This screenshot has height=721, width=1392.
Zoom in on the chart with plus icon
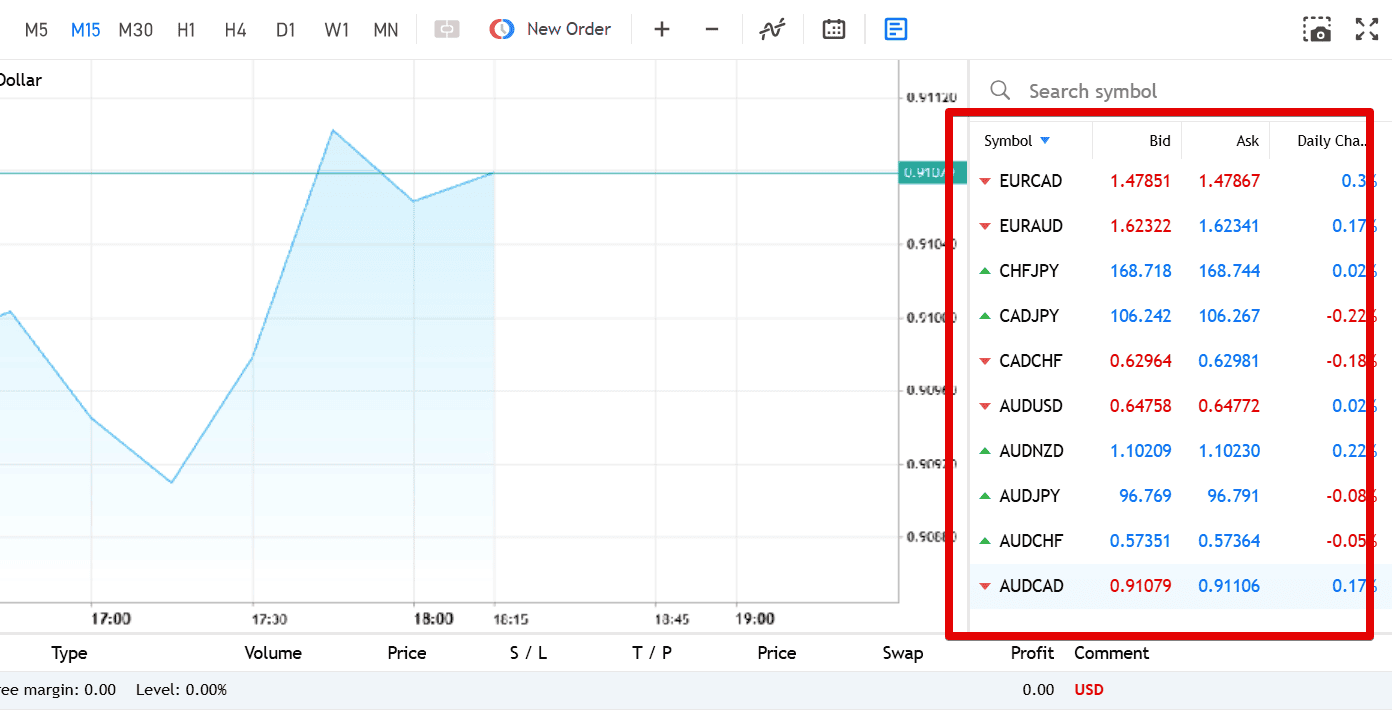pos(661,29)
